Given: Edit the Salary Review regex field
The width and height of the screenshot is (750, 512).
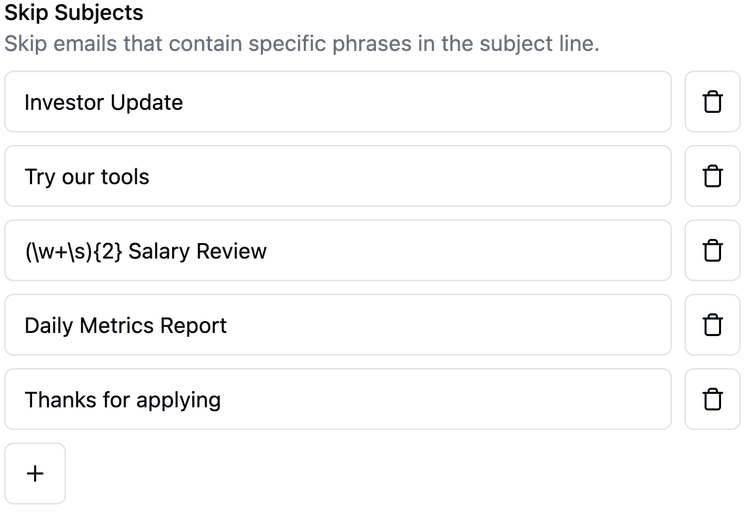Looking at the screenshot, I should [338, 250].
